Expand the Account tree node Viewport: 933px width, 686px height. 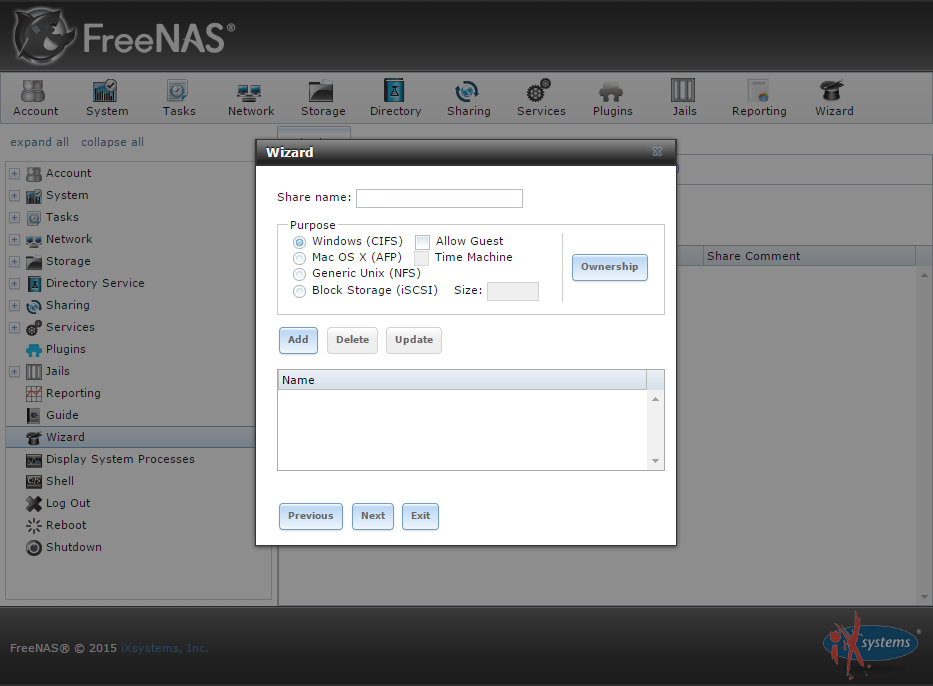(x=14, y=174)
